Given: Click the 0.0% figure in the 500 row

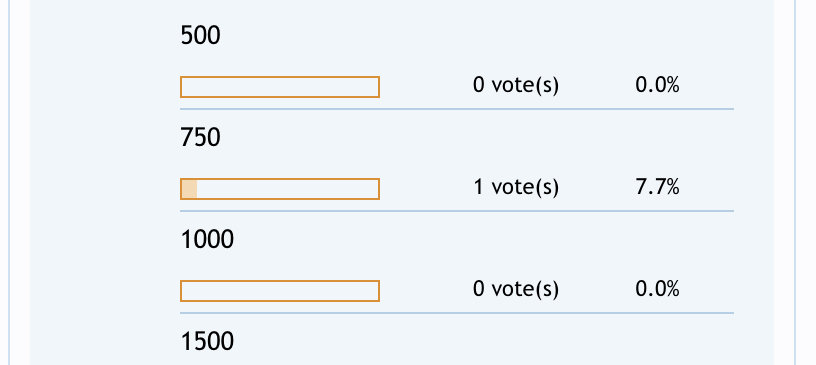Looking at the screenshot, I should pyautogui.click(x=657, y=84).
